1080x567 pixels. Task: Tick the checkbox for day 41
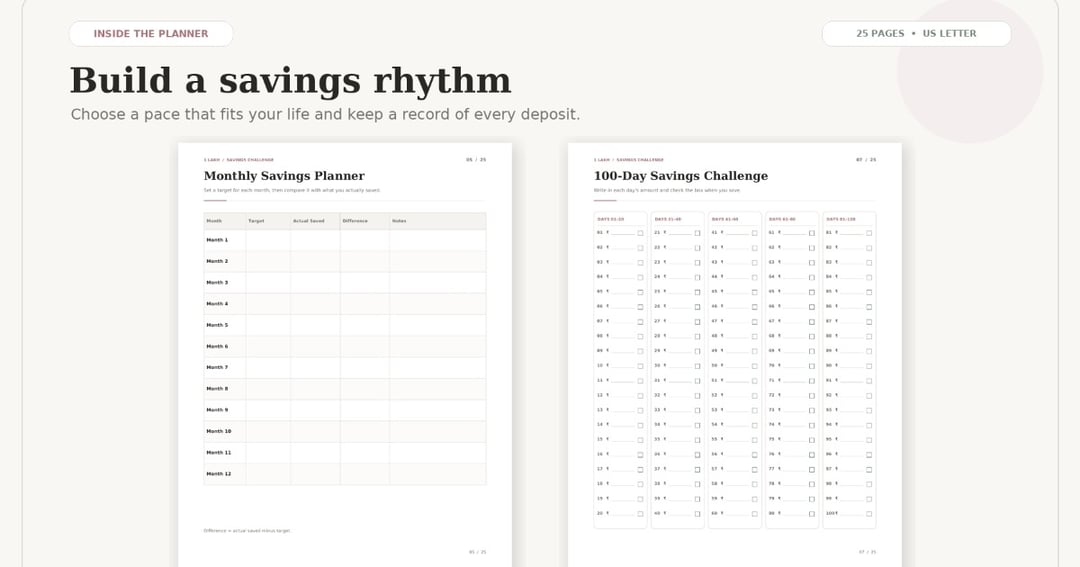755,233
